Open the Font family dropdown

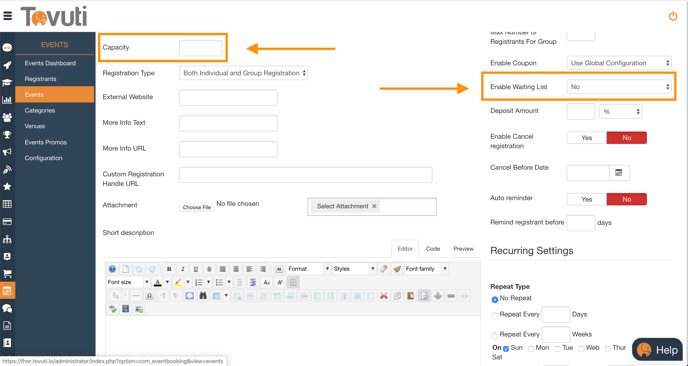[x=426, y=269]
